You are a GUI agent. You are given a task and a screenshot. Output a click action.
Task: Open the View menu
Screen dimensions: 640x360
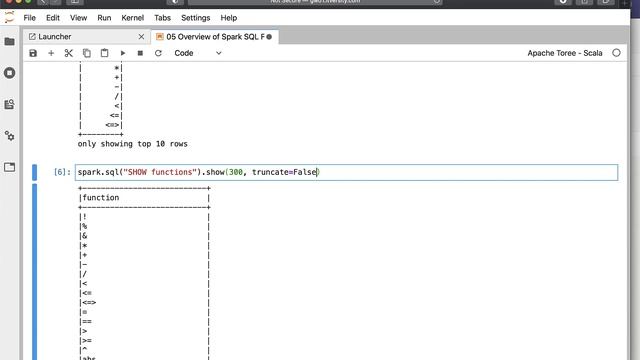tap(78, 18)
